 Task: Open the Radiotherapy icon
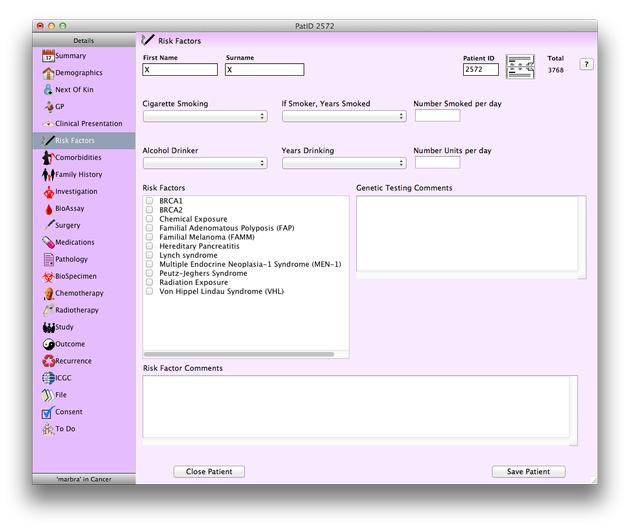pos(49,310)
